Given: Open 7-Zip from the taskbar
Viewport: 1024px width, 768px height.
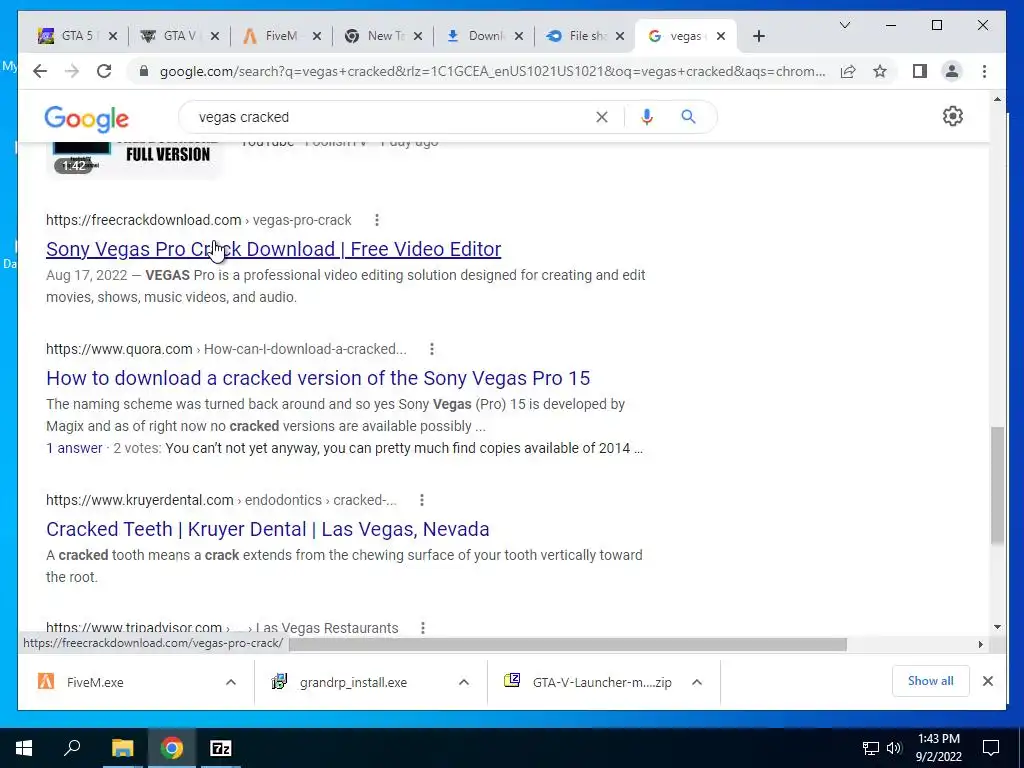Looking at the screenshot, I should coord(221,748).
